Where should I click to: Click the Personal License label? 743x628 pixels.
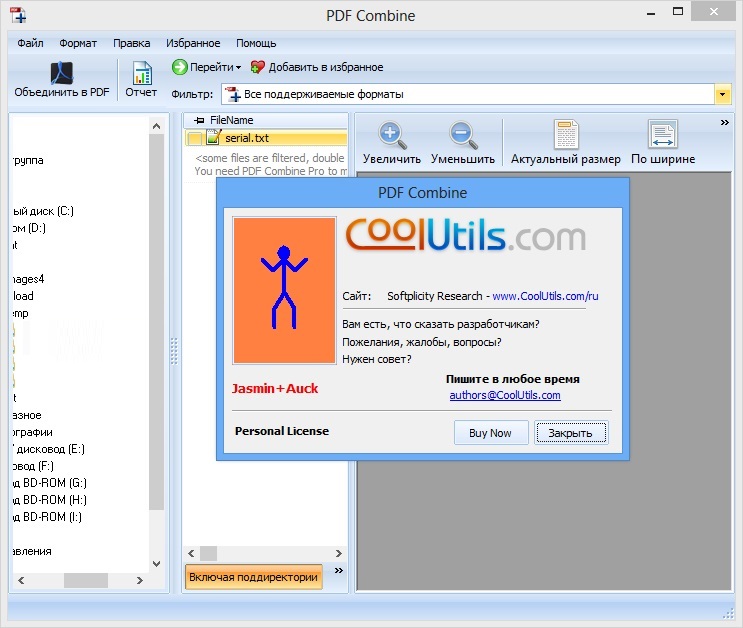(x=282, y=431)
